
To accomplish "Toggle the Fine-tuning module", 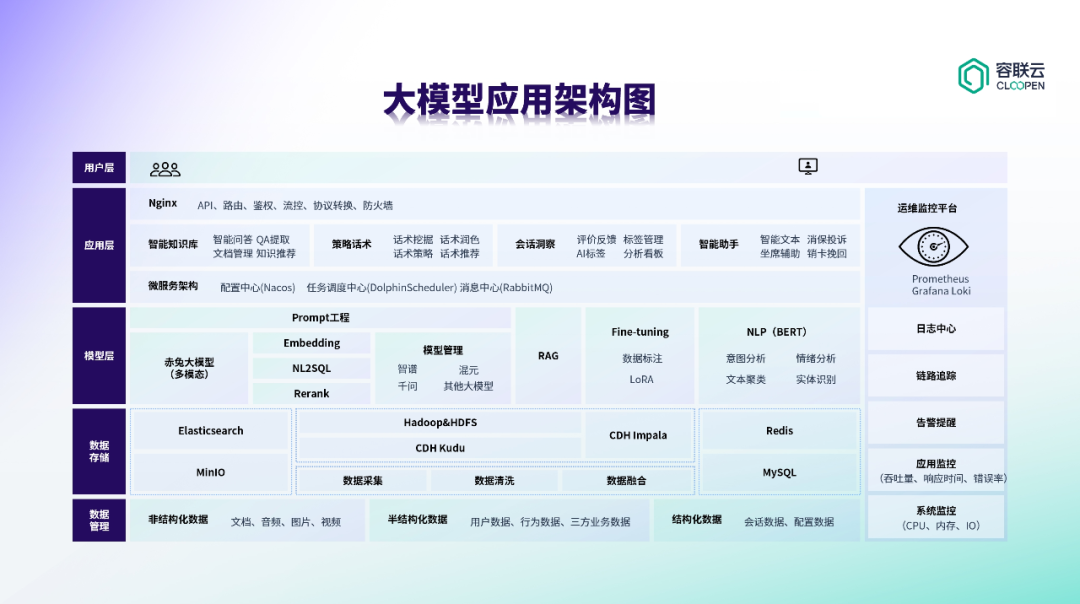I will pyautogui.click(x=640, y=331).
